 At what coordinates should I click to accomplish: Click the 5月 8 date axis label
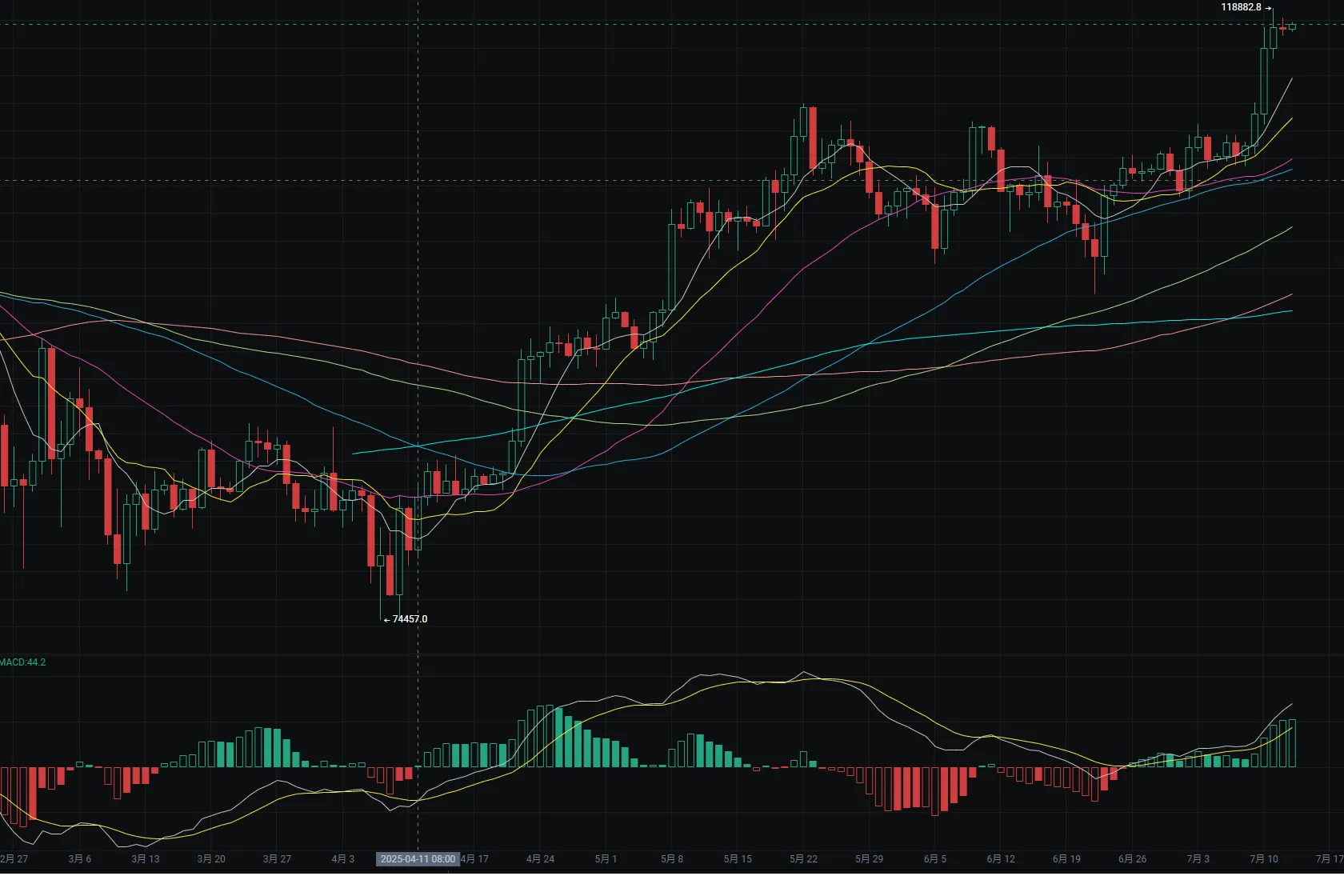pos(672,859)
